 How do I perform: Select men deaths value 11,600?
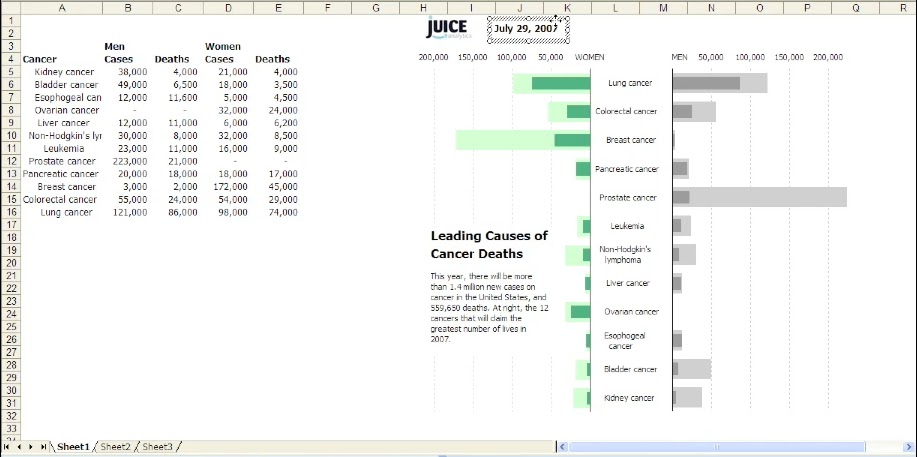coord(180,98)
